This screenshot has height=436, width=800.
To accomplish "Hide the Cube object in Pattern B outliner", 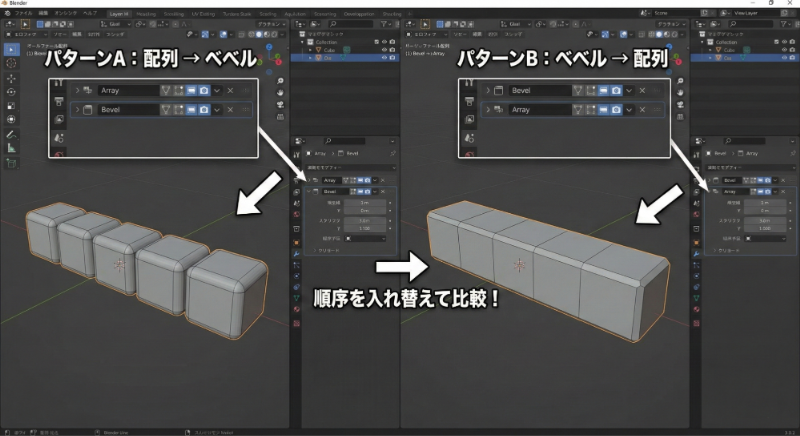I will (x=785, y=50).
